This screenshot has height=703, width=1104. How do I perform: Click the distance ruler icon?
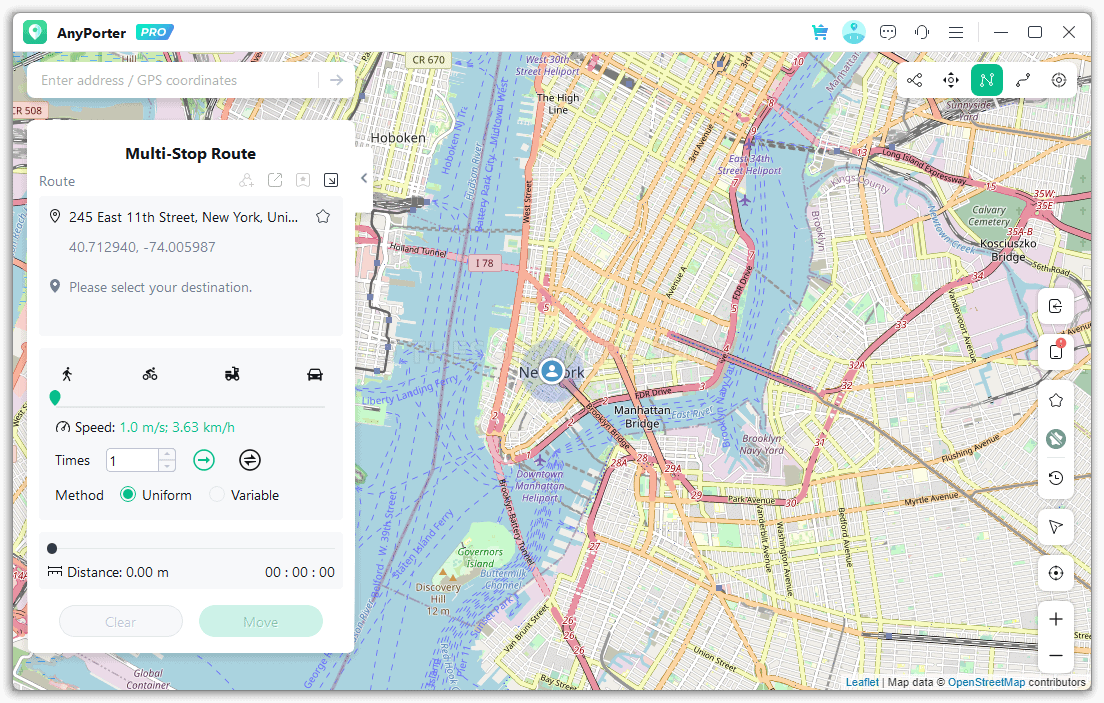pos(55,571)
